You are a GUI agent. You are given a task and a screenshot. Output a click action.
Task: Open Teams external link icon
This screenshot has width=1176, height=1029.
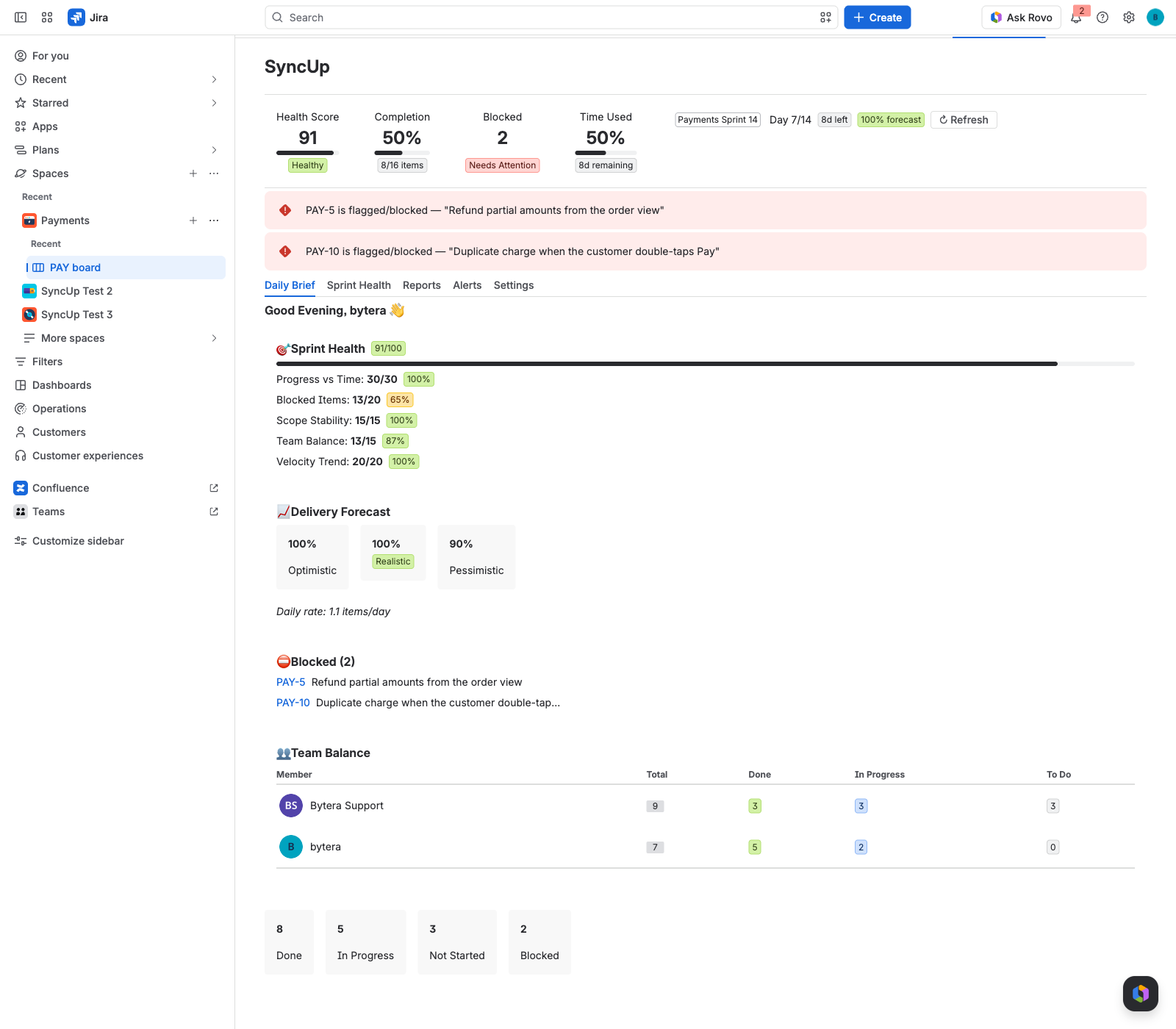(x=214, y=512)
